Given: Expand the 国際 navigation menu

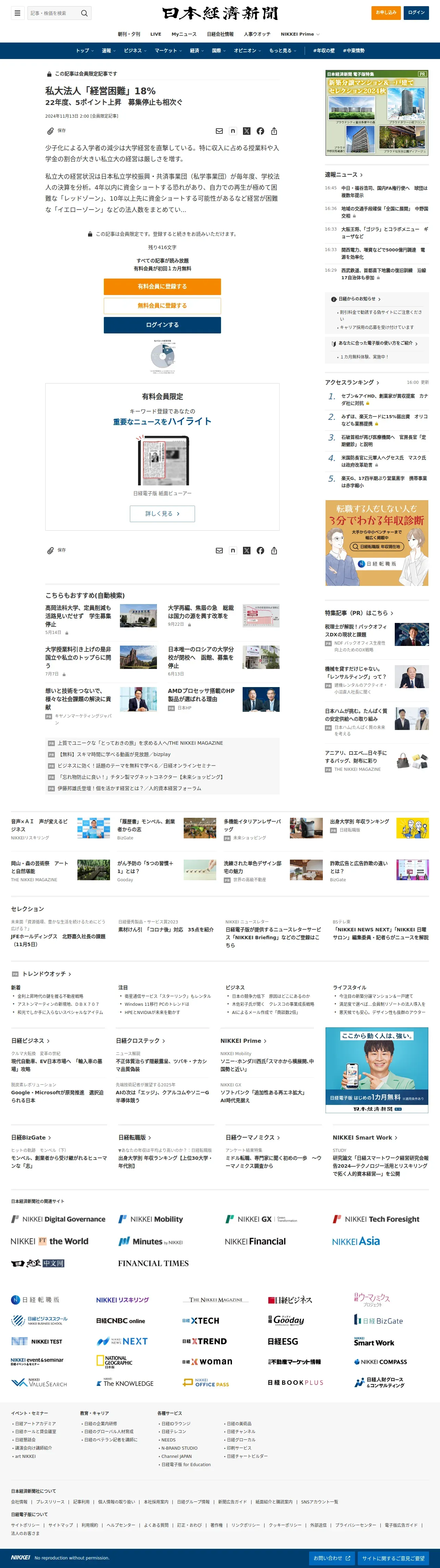Looking at the screenshot, I should pyautogui.click(x=219, y=50).
